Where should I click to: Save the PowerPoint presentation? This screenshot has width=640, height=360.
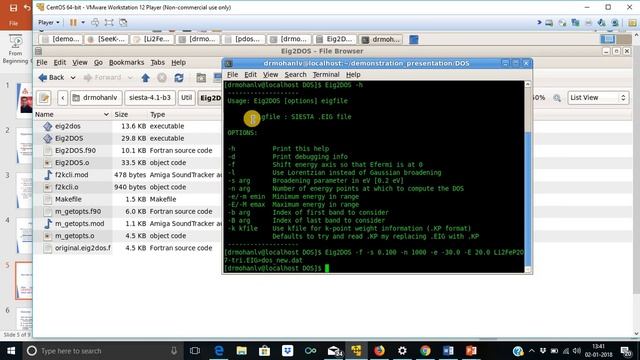tap(13, 7)
